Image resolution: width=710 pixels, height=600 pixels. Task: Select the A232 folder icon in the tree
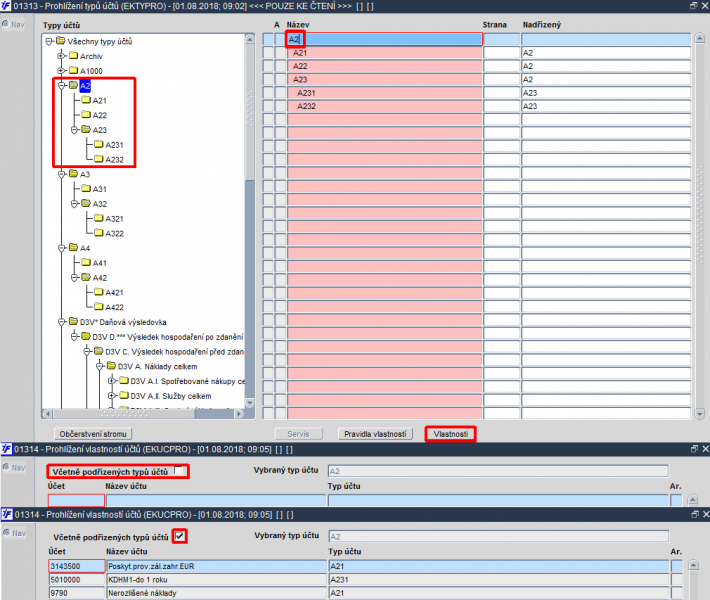(99, 159)
